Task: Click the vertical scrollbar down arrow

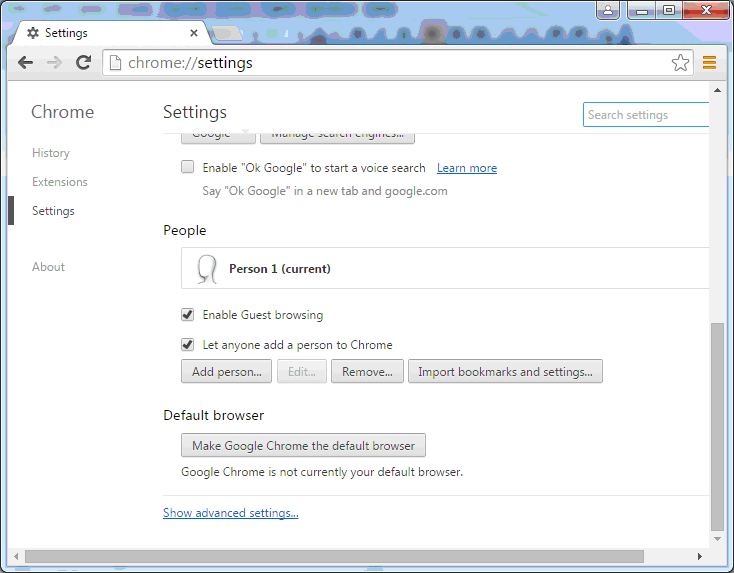Action: tap(717, 539)
